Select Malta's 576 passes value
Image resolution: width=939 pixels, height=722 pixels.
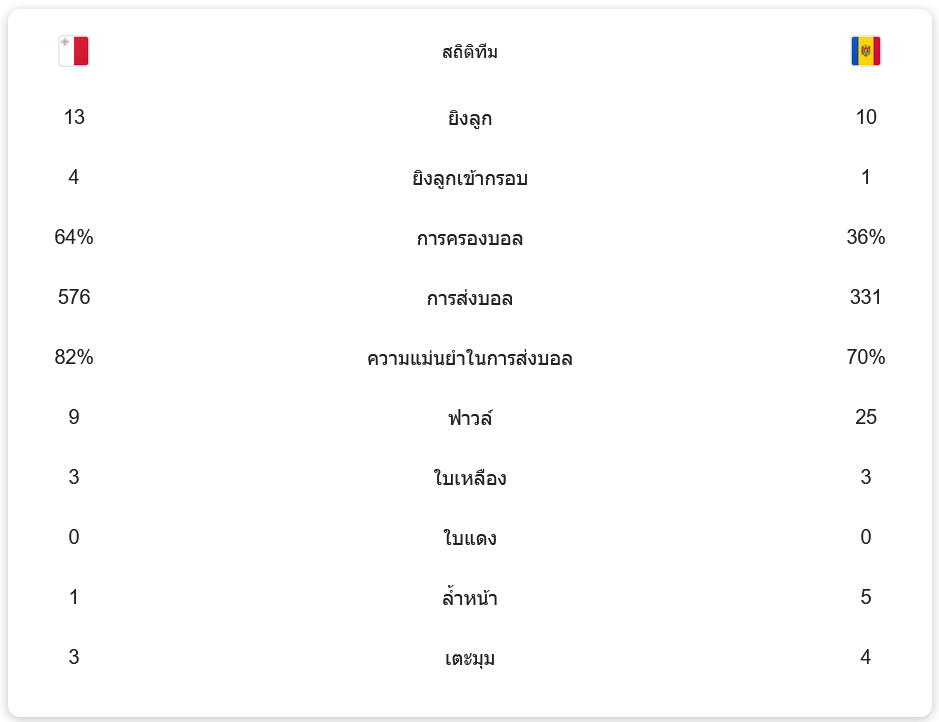click(74, 297)
